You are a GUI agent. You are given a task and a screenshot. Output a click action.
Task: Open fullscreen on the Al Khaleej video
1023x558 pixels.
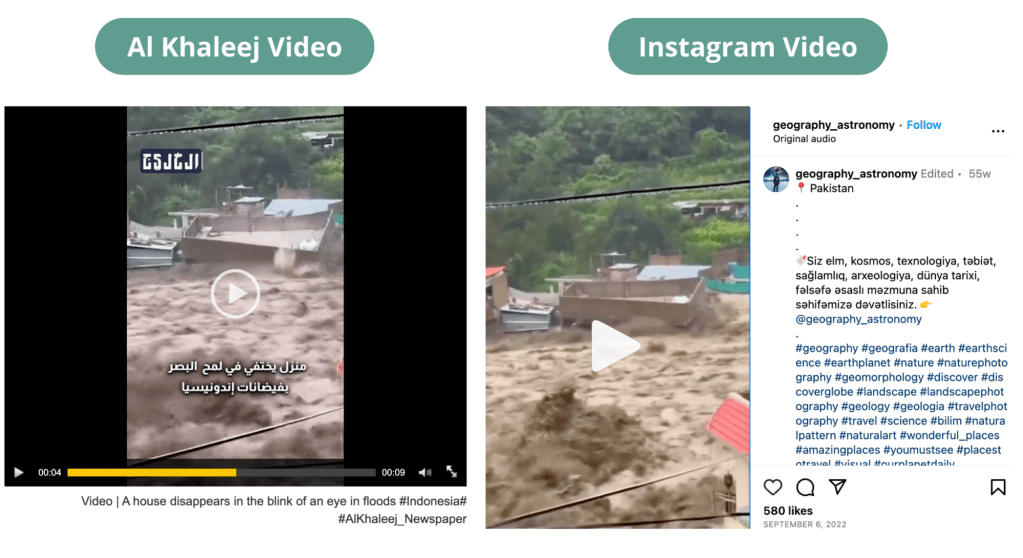click(x=451, y=471)
